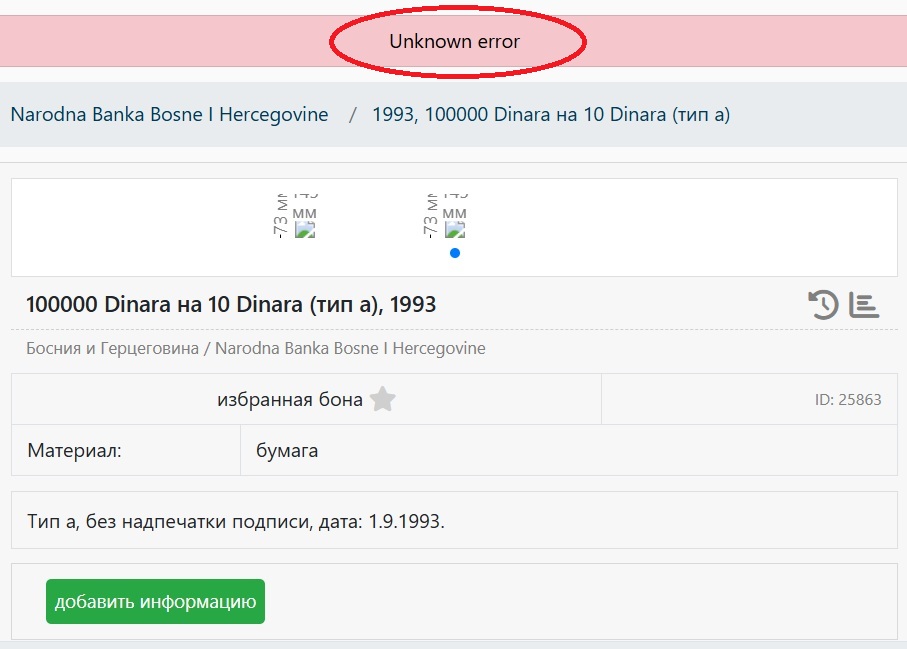The image size is (907, 649).
Task: Click the 'Тип а, без надпечатки' description text
Action: coord(236,521)
